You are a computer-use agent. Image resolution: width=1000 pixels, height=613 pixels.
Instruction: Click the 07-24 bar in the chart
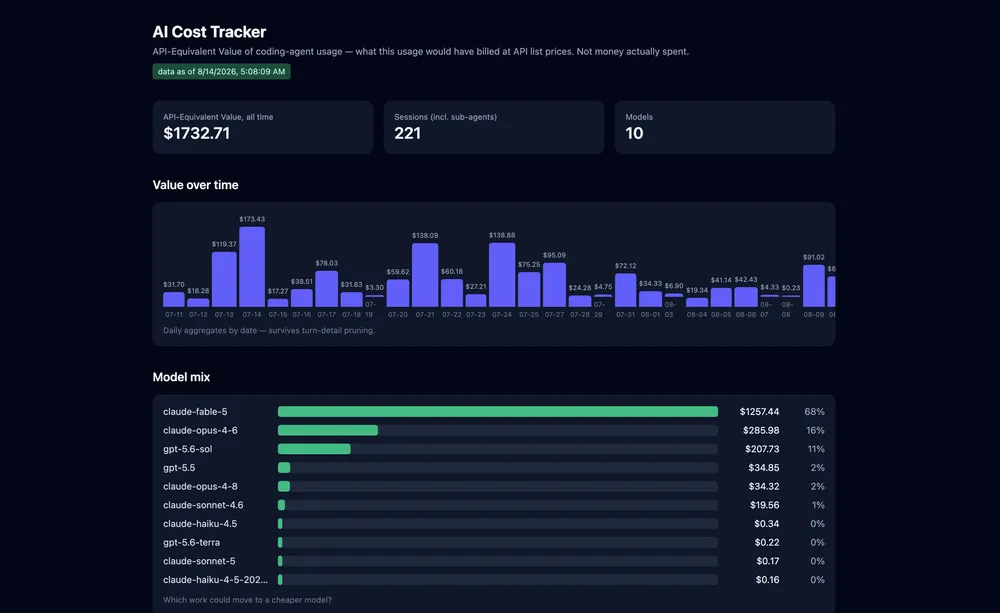[502, 275]
